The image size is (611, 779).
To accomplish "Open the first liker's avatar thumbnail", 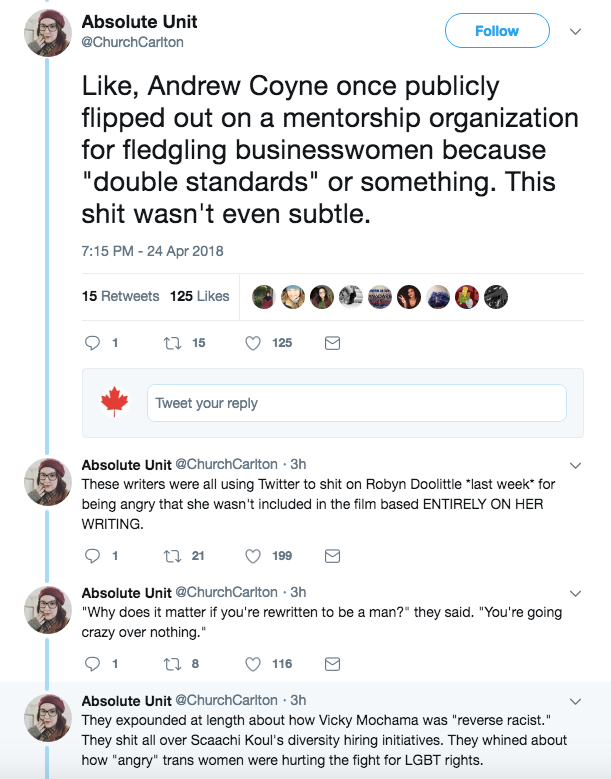I will click(x=264, y=296).
